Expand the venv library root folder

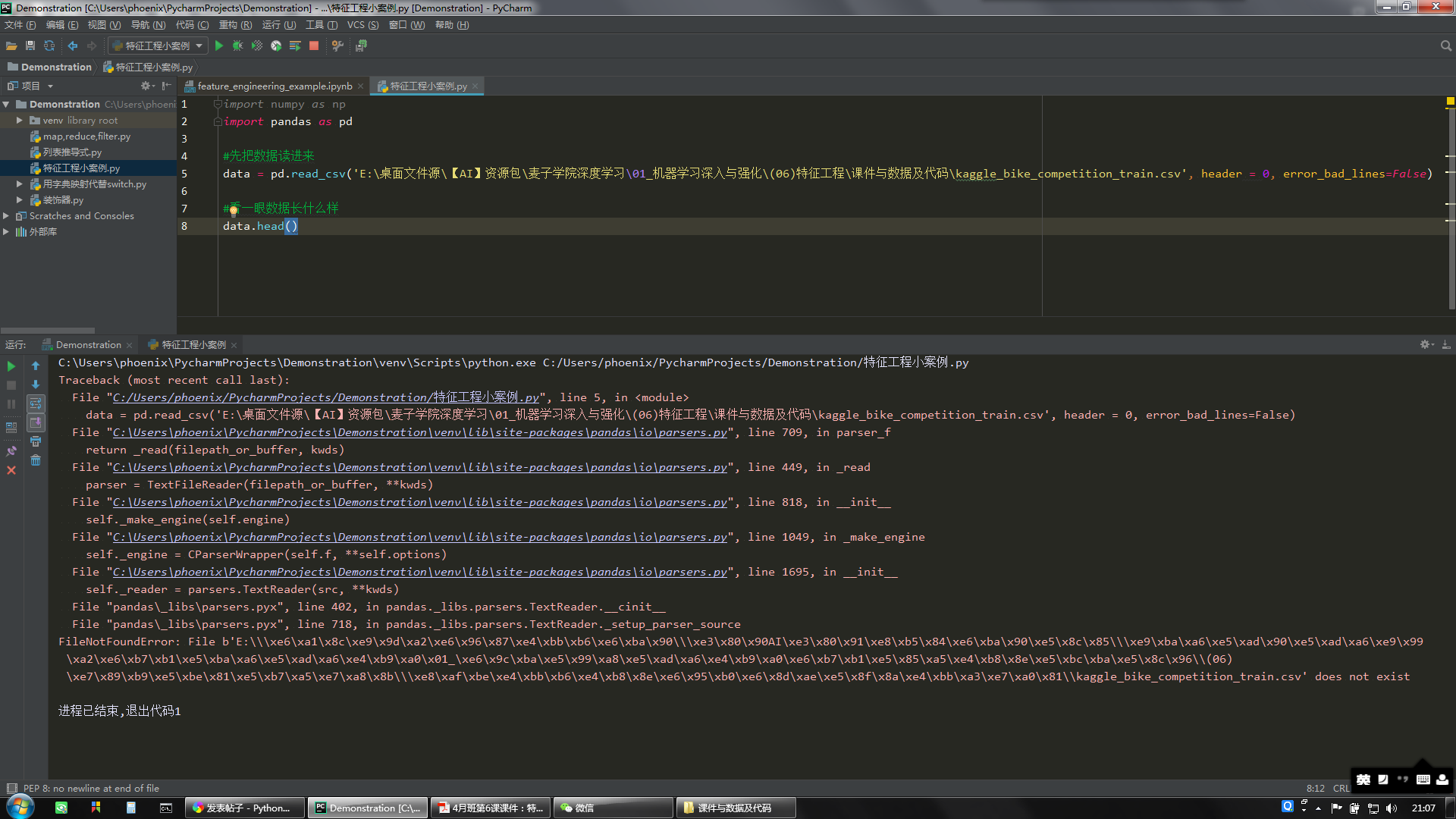[20, 121]
